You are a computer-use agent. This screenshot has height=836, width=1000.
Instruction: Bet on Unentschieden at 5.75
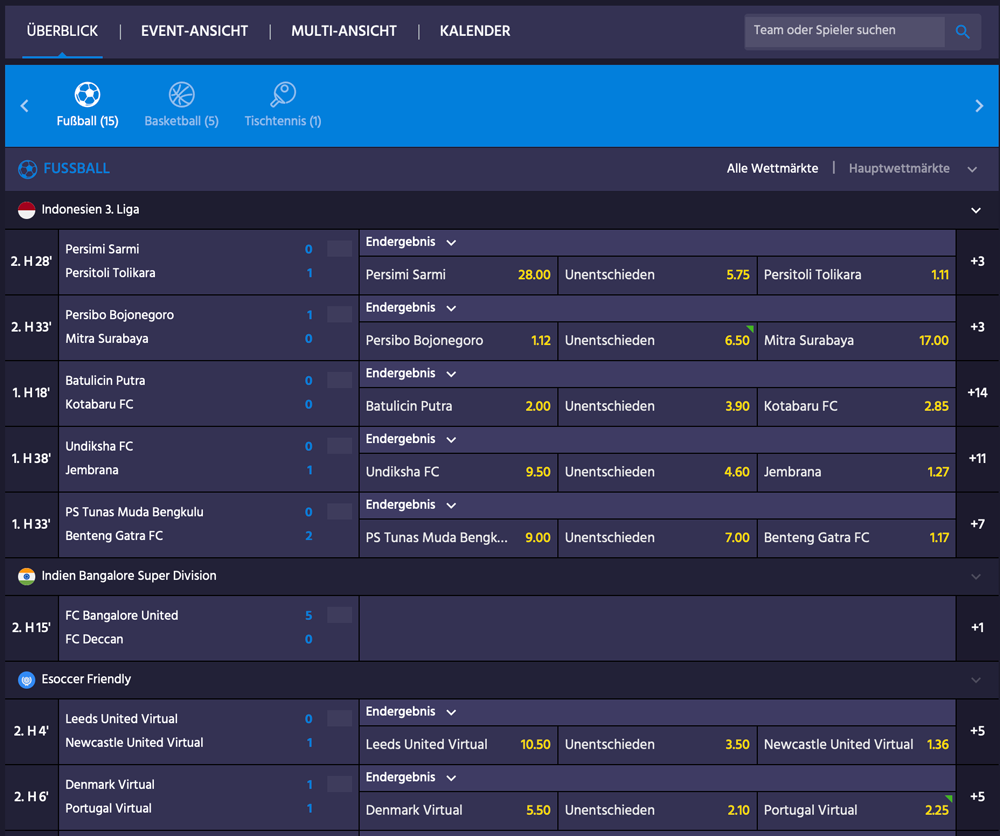click(x=658, y=275)
